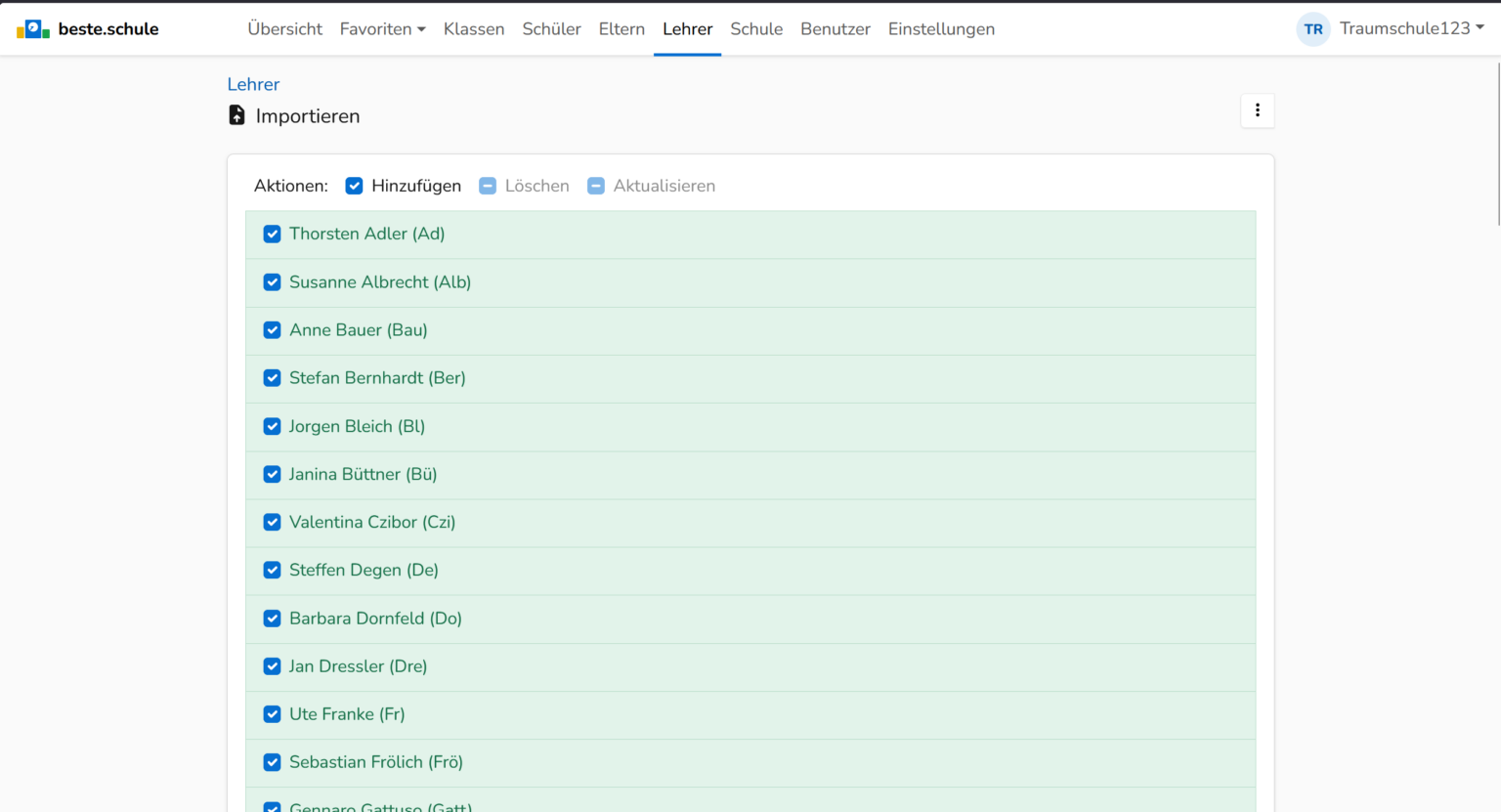
Task: Go to the Benutzer tab
Action: tap(836, 29)
